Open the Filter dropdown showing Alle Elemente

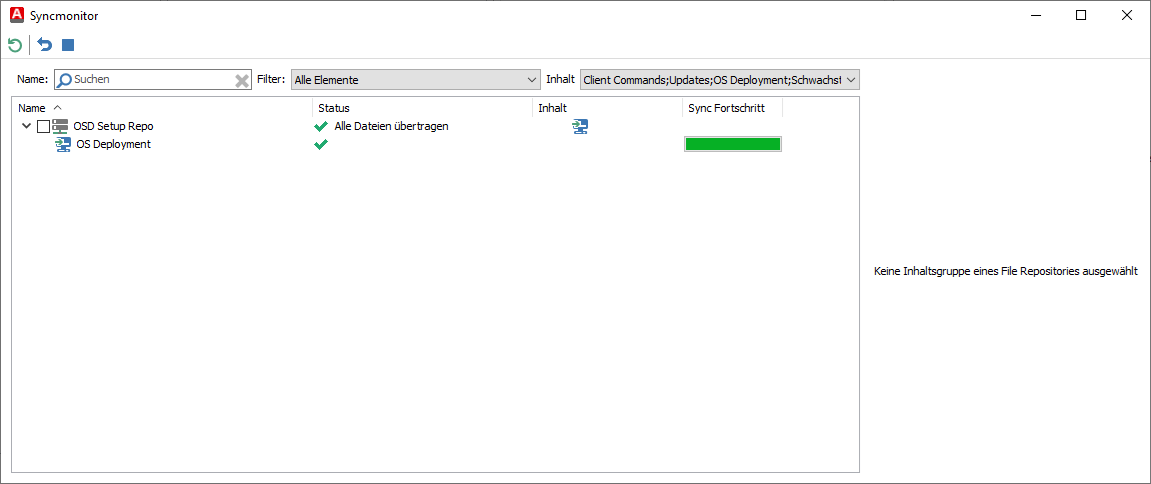tap(415, 80)
